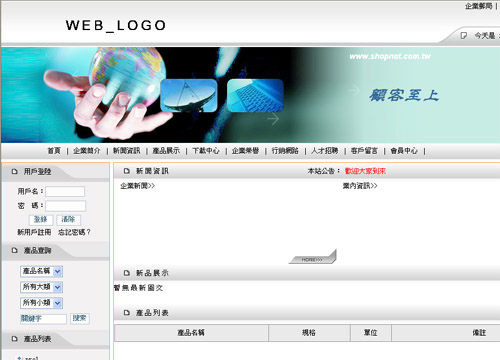Click the 備註 table column header
Screen dimensions: 500x360
[479, 333]
